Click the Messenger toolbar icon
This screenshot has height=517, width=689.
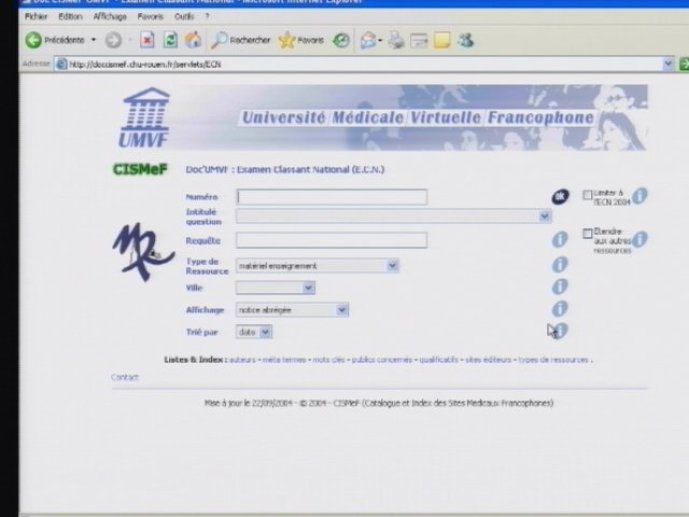point(466,40)
